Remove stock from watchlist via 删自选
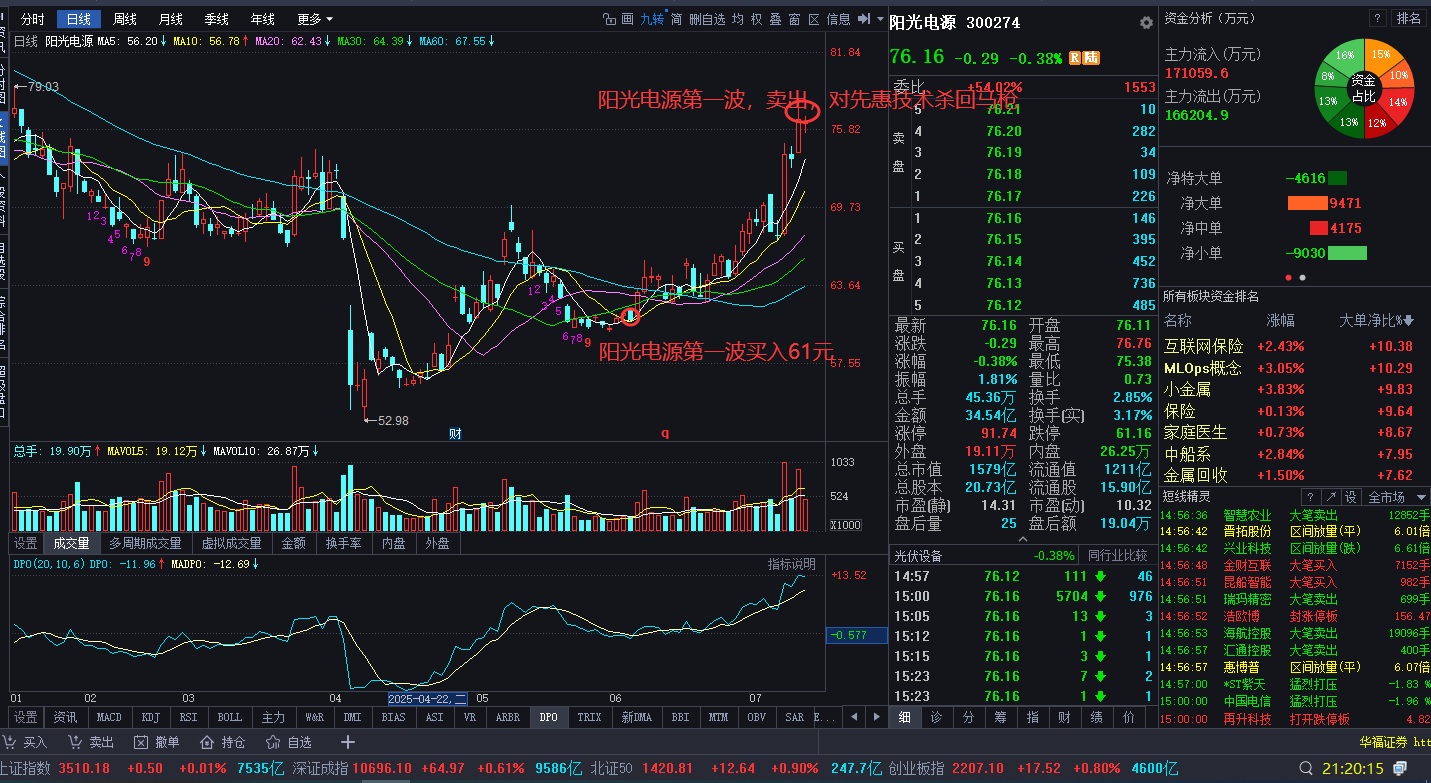The image size is (1431, 783). tap(707, 19)
